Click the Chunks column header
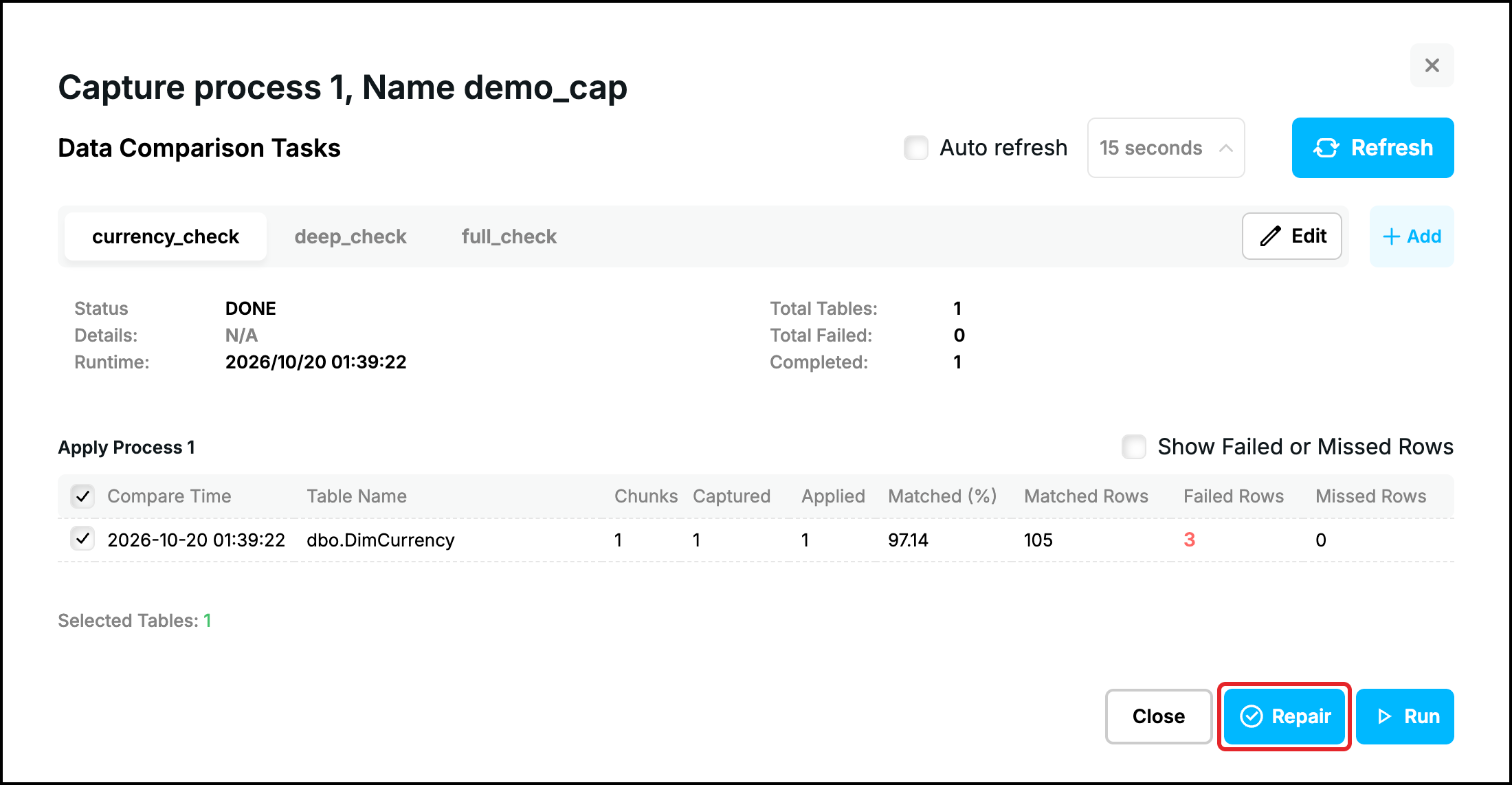Screen dimensions: 1512x785 point(646,496)
